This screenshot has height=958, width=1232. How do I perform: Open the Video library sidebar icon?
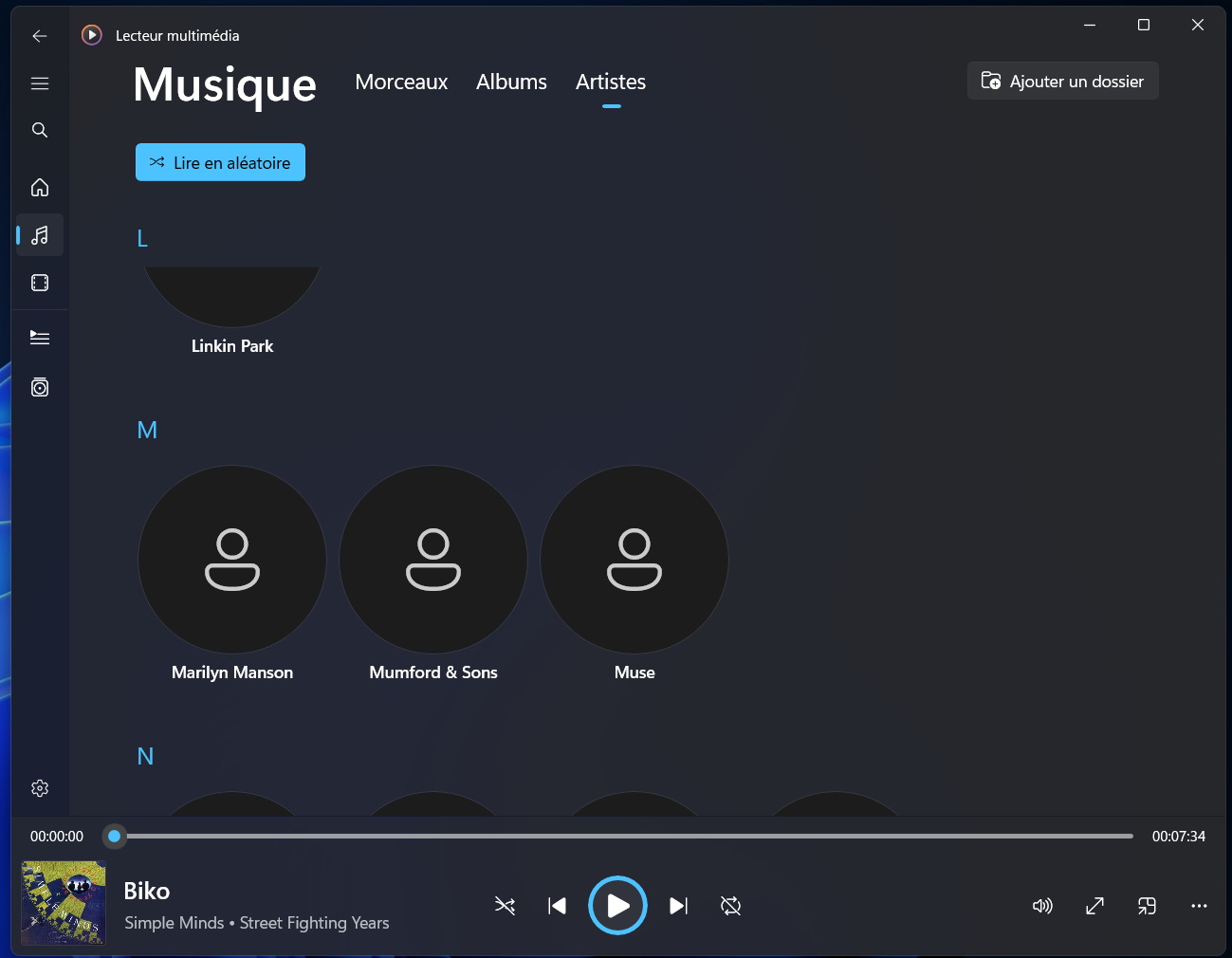click(40, 283)
